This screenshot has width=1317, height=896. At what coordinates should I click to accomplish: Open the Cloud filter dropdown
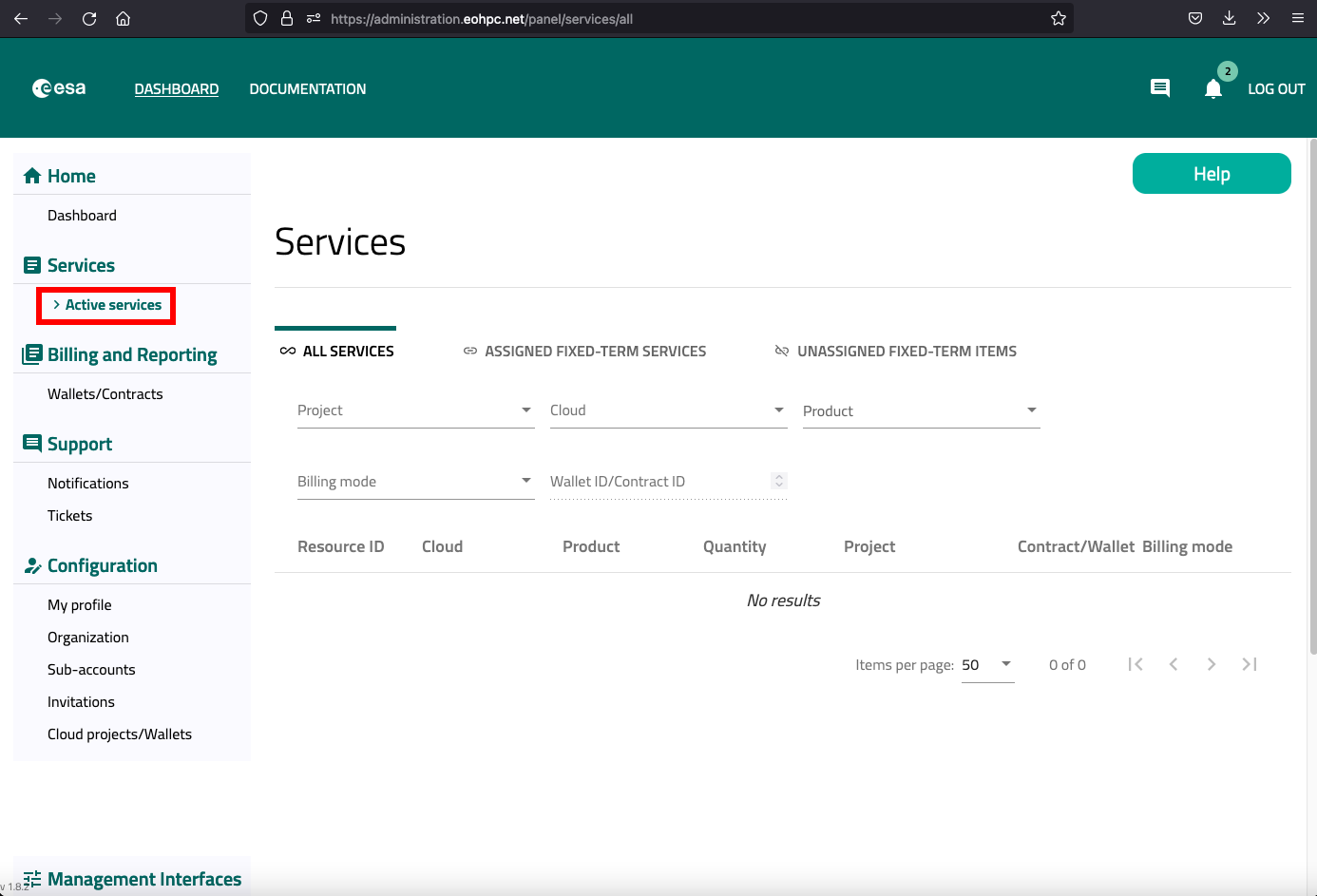(x=668, y=410)
